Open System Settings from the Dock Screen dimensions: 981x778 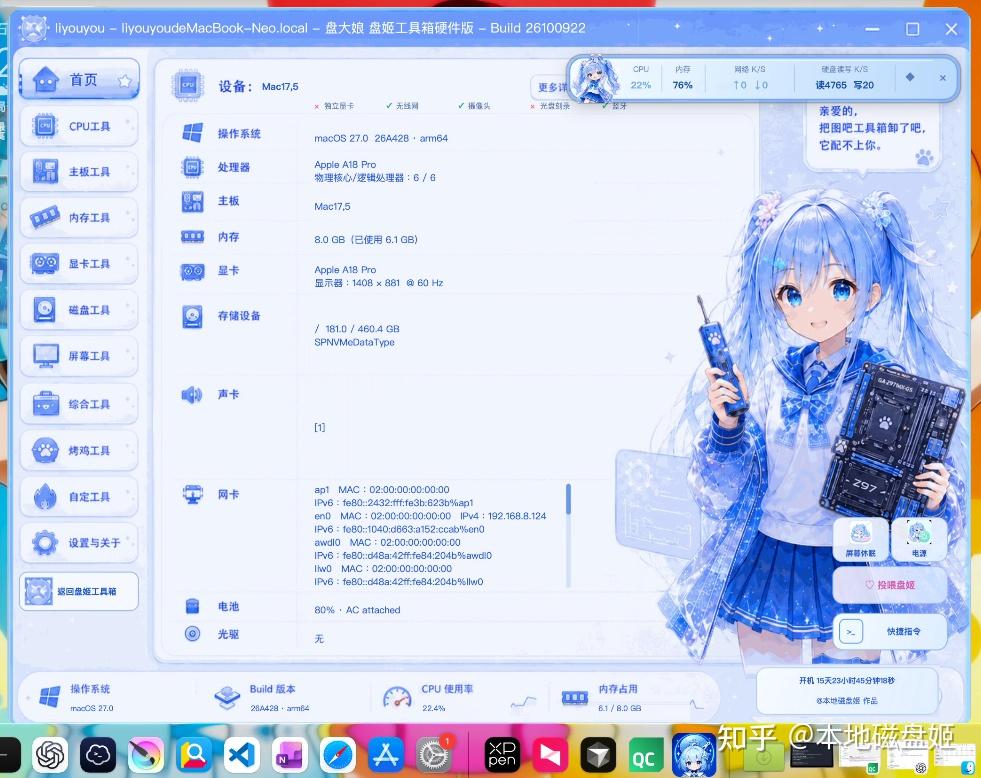[x=434, y=755]
